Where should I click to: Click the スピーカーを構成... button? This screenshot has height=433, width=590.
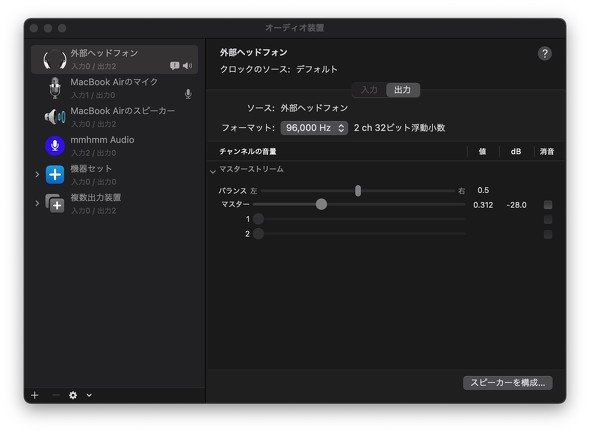tap(508, 383)
